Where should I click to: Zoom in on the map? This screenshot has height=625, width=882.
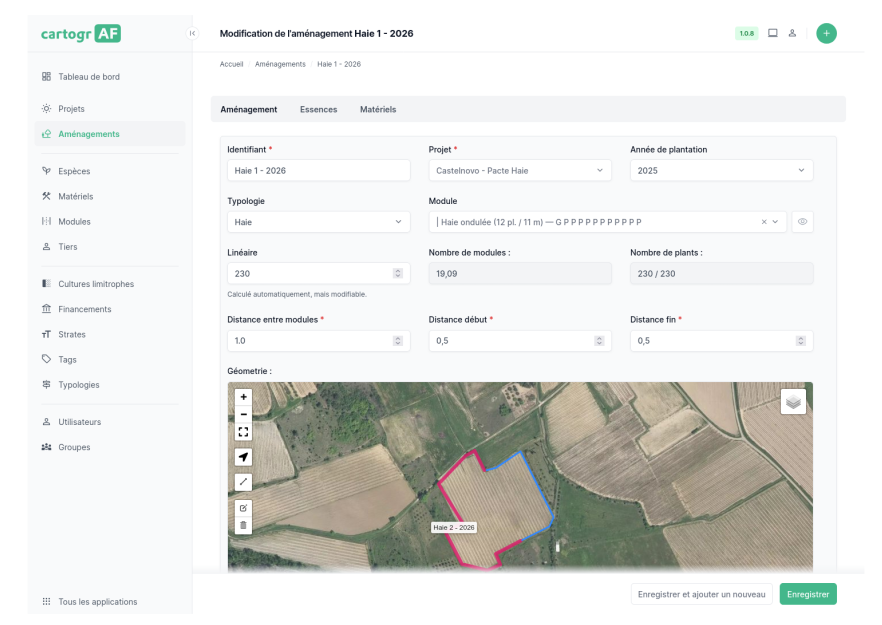point(244,397)
